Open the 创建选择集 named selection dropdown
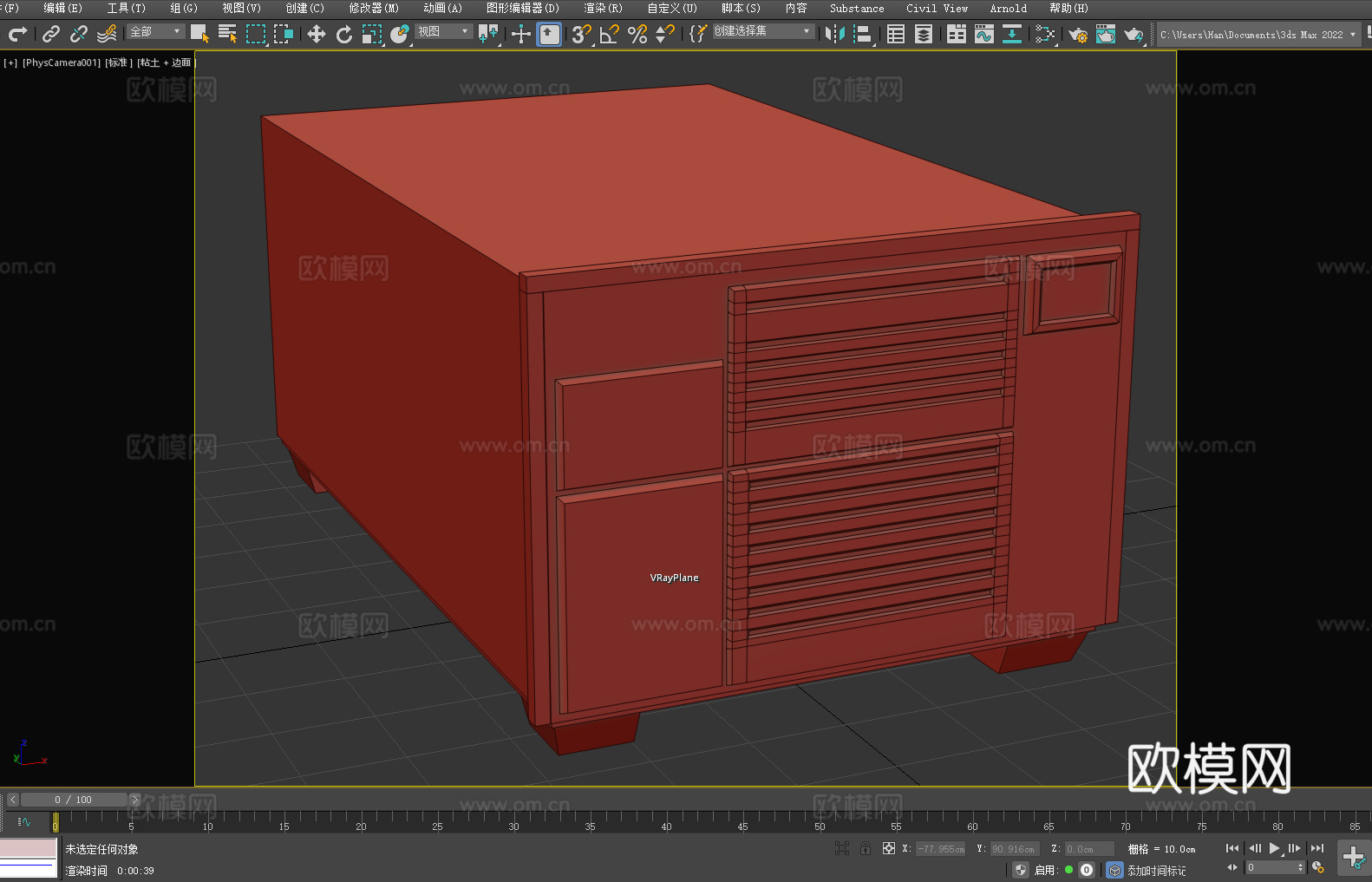The image size is (1372, 882). pyautogui.click(x=763, y=31)
